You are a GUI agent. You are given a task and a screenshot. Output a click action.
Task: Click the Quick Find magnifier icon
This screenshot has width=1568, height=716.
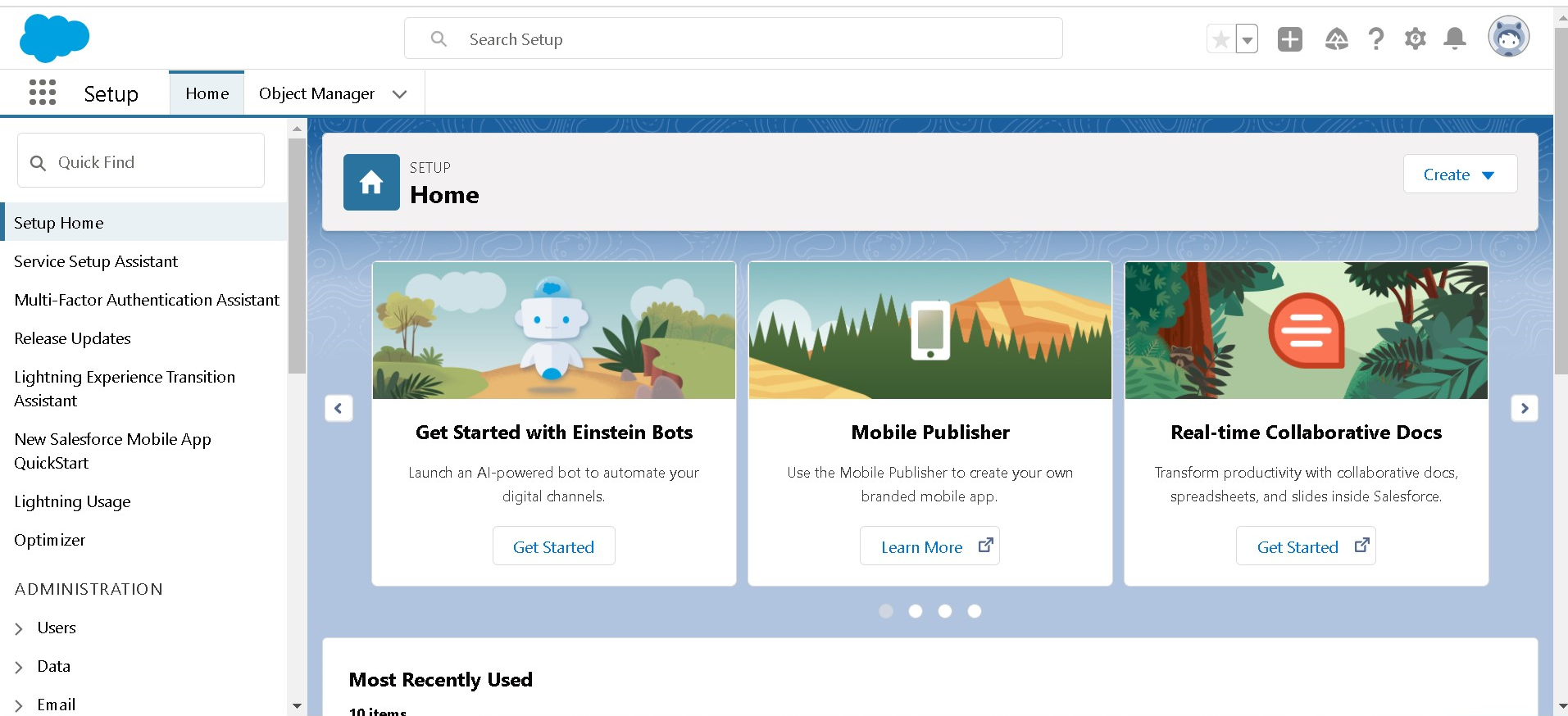[x=38, y=163]
